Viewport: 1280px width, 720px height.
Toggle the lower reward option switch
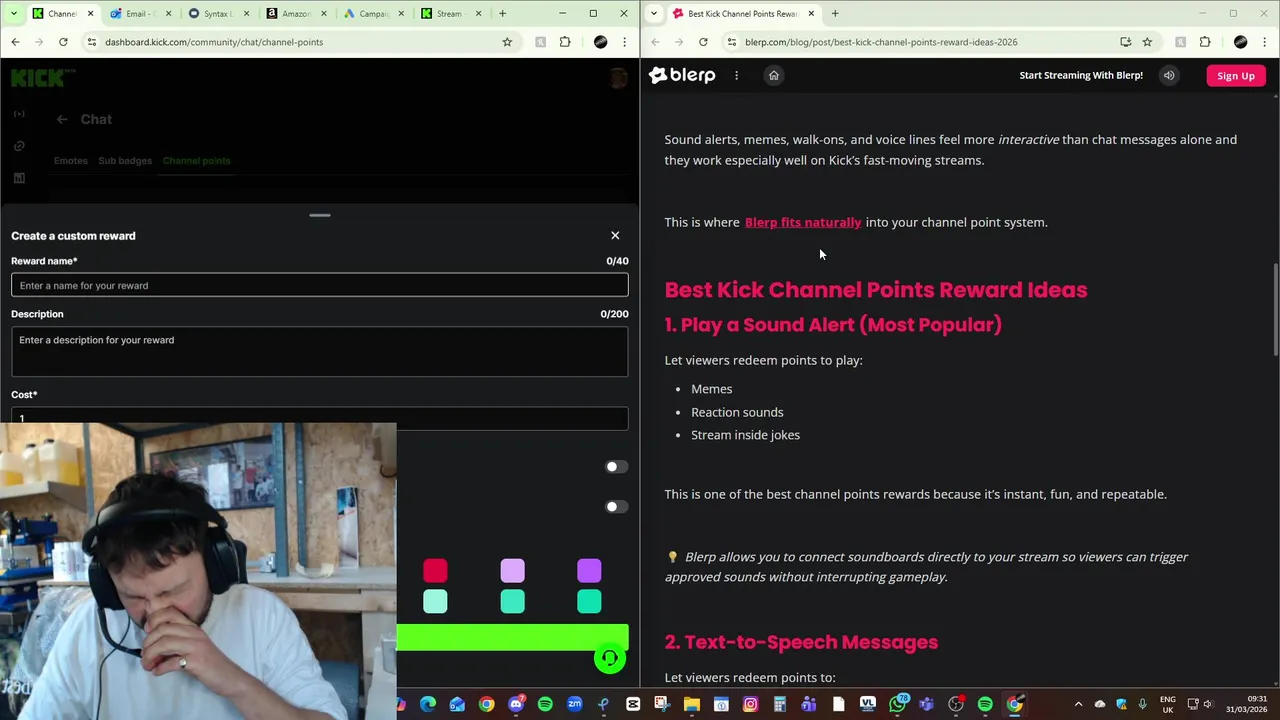[x=616, y=507]
